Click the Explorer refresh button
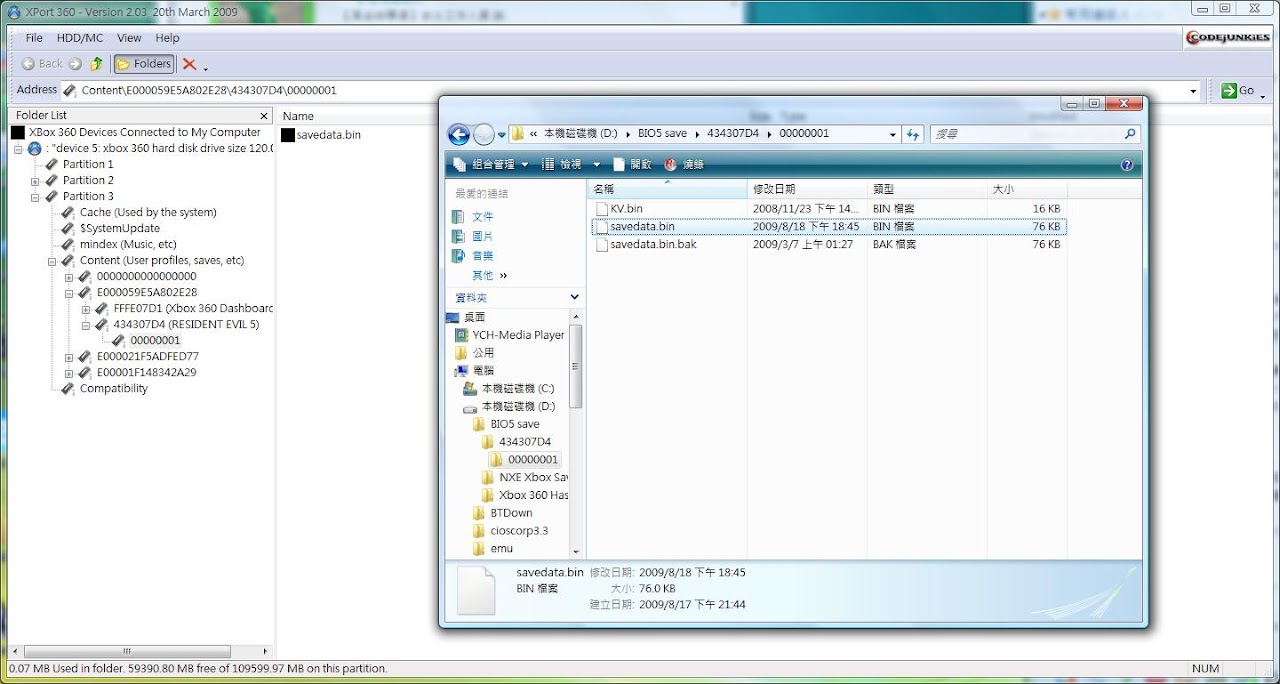This screenshot has width=1280, height=684. coord(913,134)
